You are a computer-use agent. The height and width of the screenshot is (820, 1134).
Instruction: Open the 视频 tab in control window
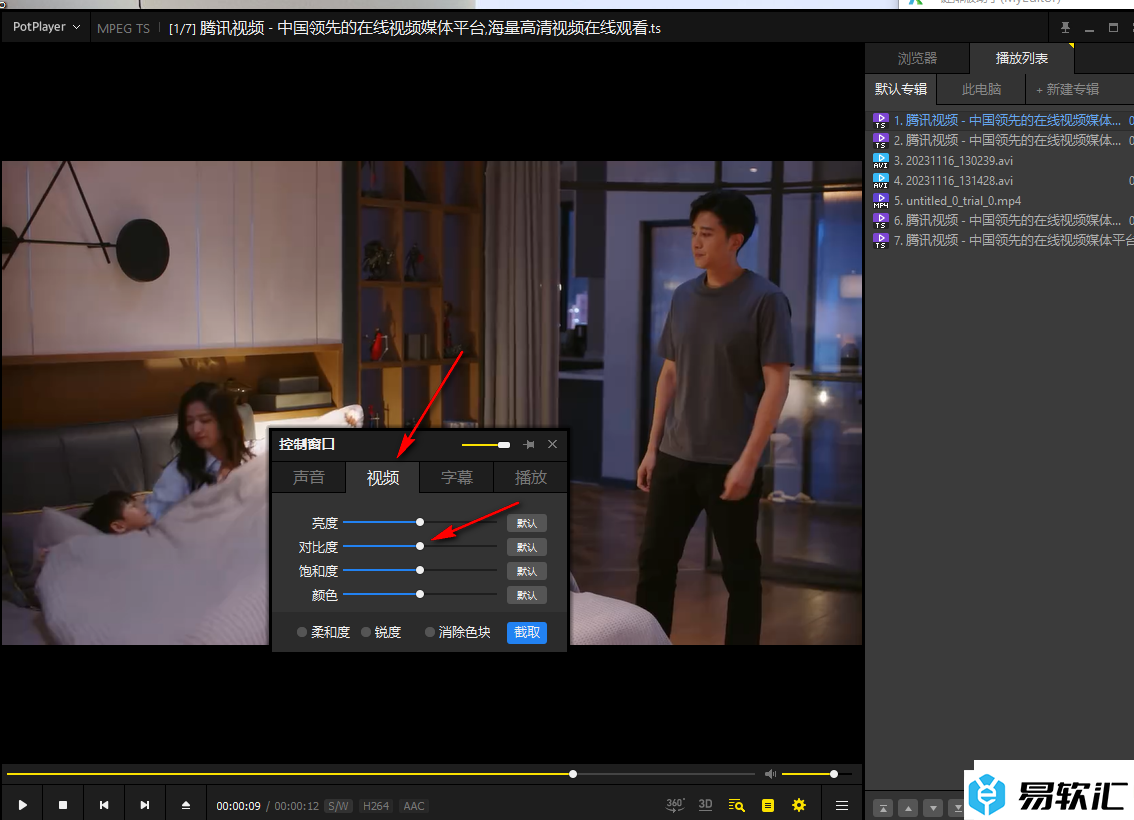coord(383,477)
